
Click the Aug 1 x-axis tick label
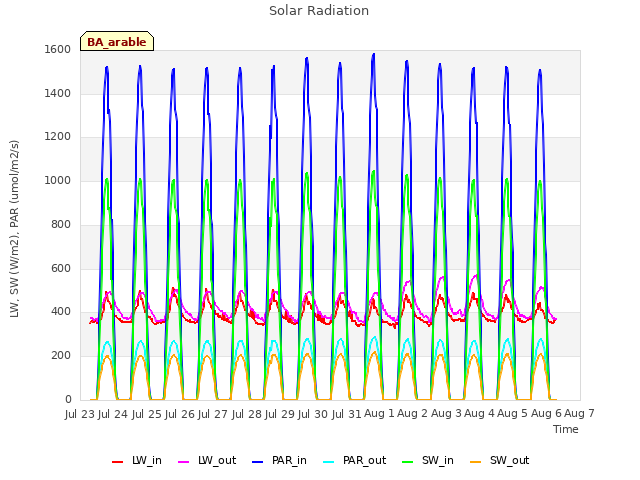tap(379, 414)
